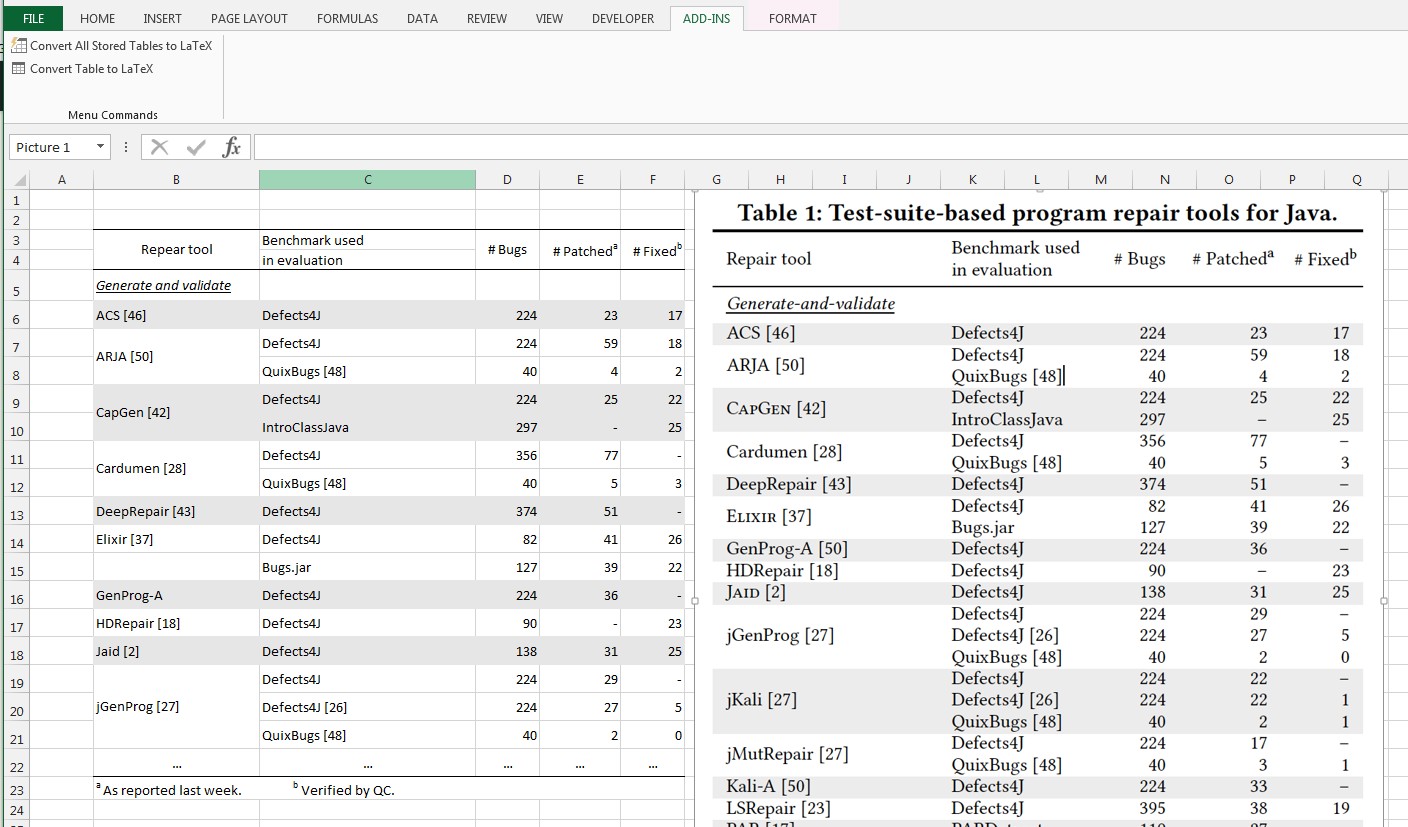Screen dimensions: 1408x827
Task: Click the FILE tab icon area
Action: 32,17
